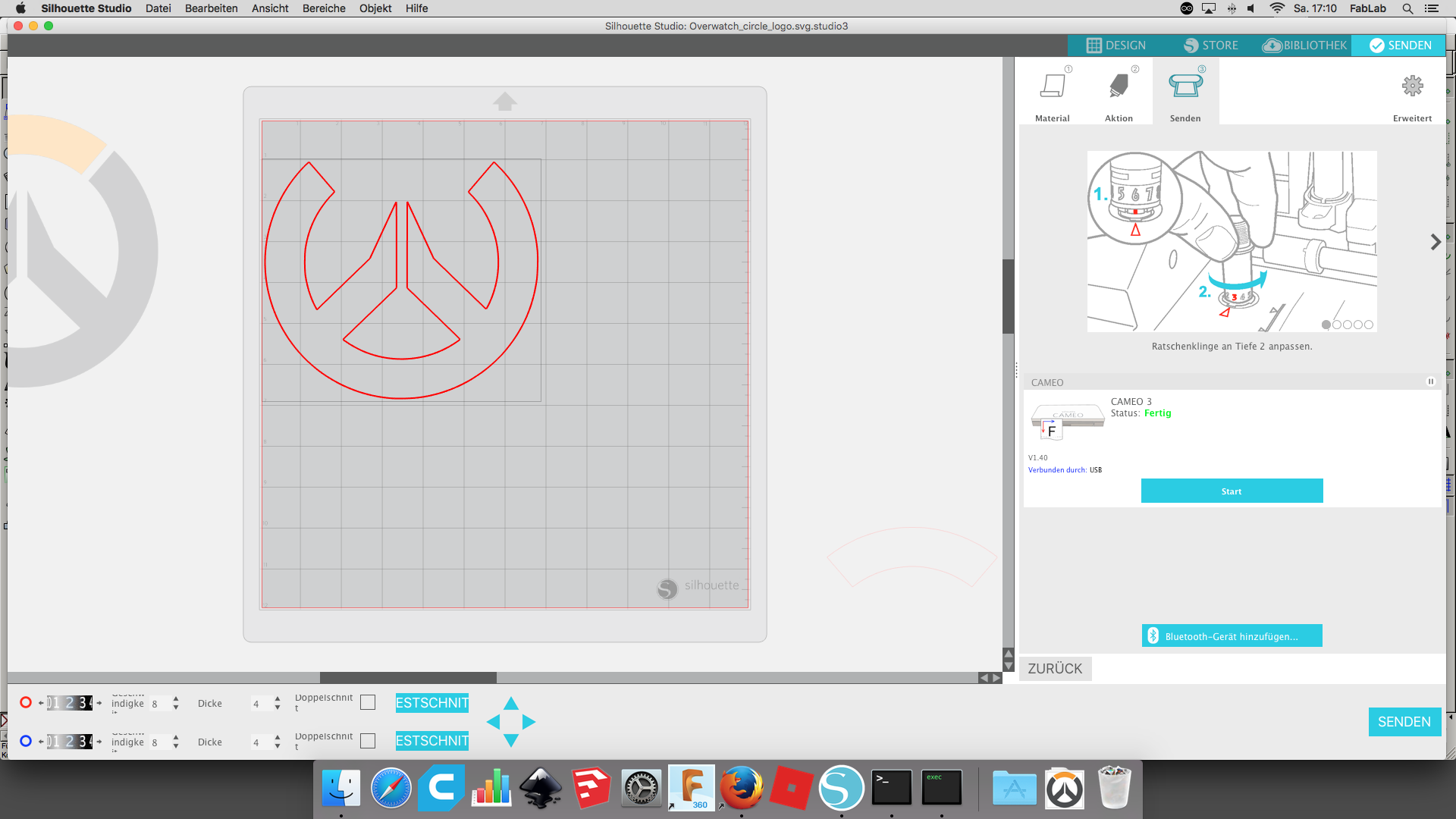Open Spotlight search in menu bar
1456x819 pixels.
[1407, 8]
